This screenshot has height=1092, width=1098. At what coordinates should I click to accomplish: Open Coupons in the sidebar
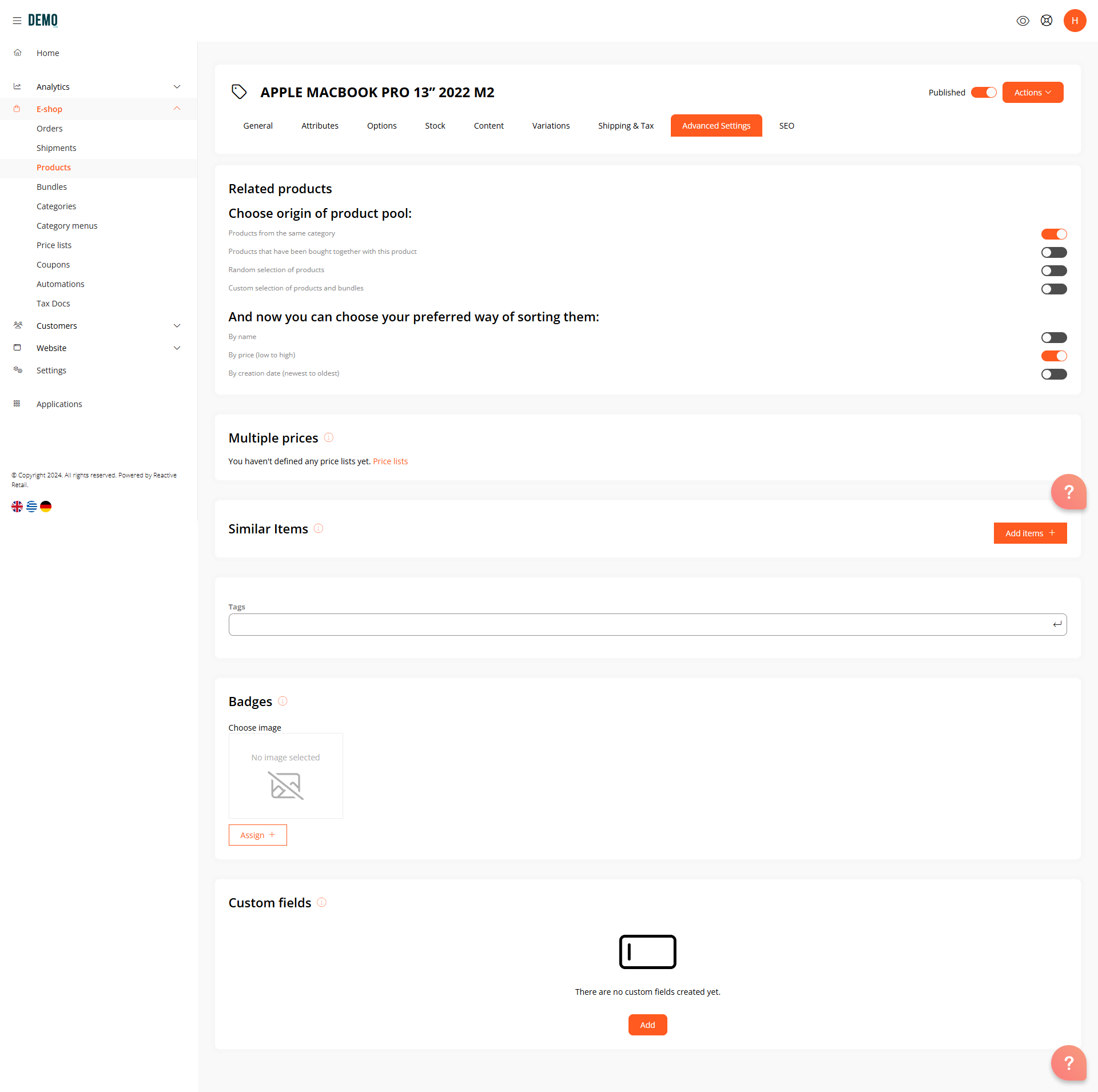[53, 265]
